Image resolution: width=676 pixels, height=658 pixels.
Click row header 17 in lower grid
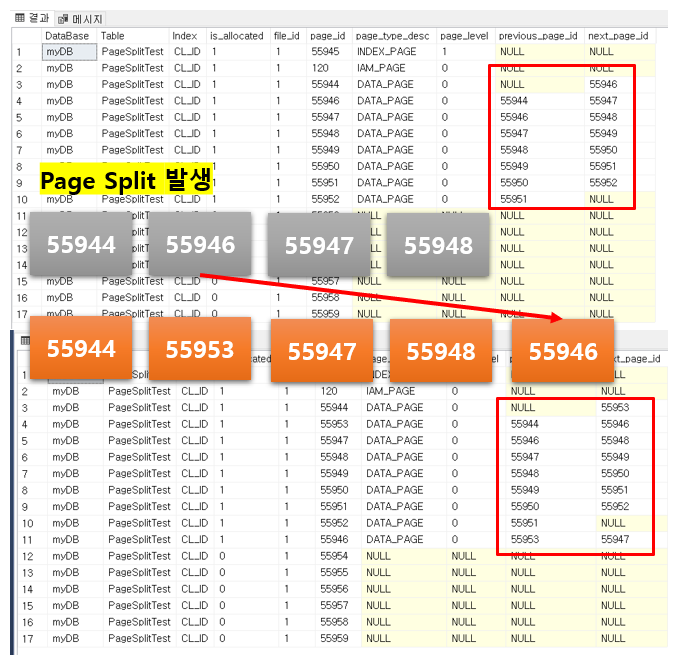click(32, 639)
